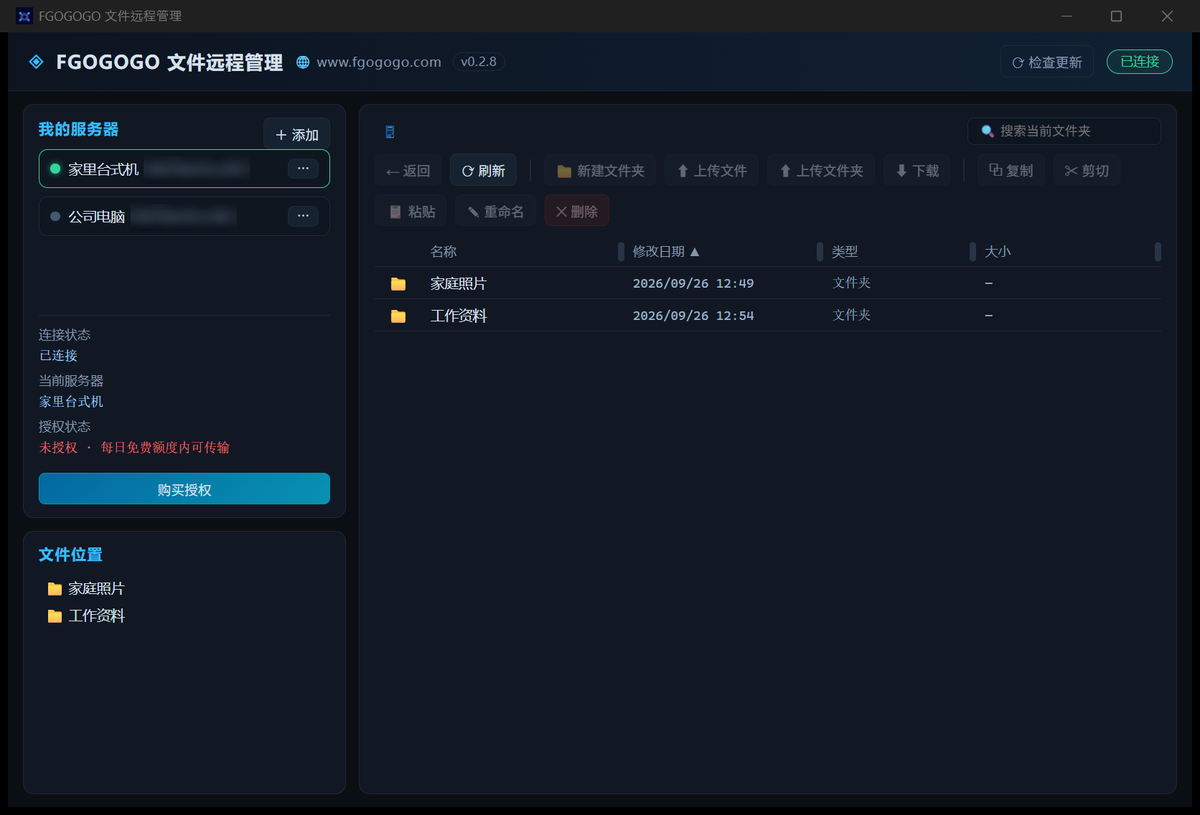Click folder icon beside 工作资料 in 文件位置
Screen dimensions: 1200x815
point(55,616)
